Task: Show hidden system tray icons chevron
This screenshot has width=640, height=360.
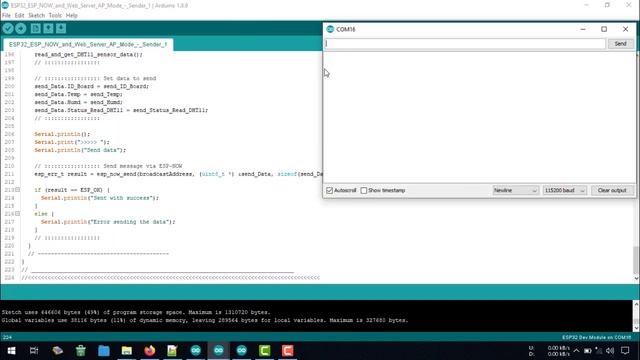Action: (x=576, y=351)
